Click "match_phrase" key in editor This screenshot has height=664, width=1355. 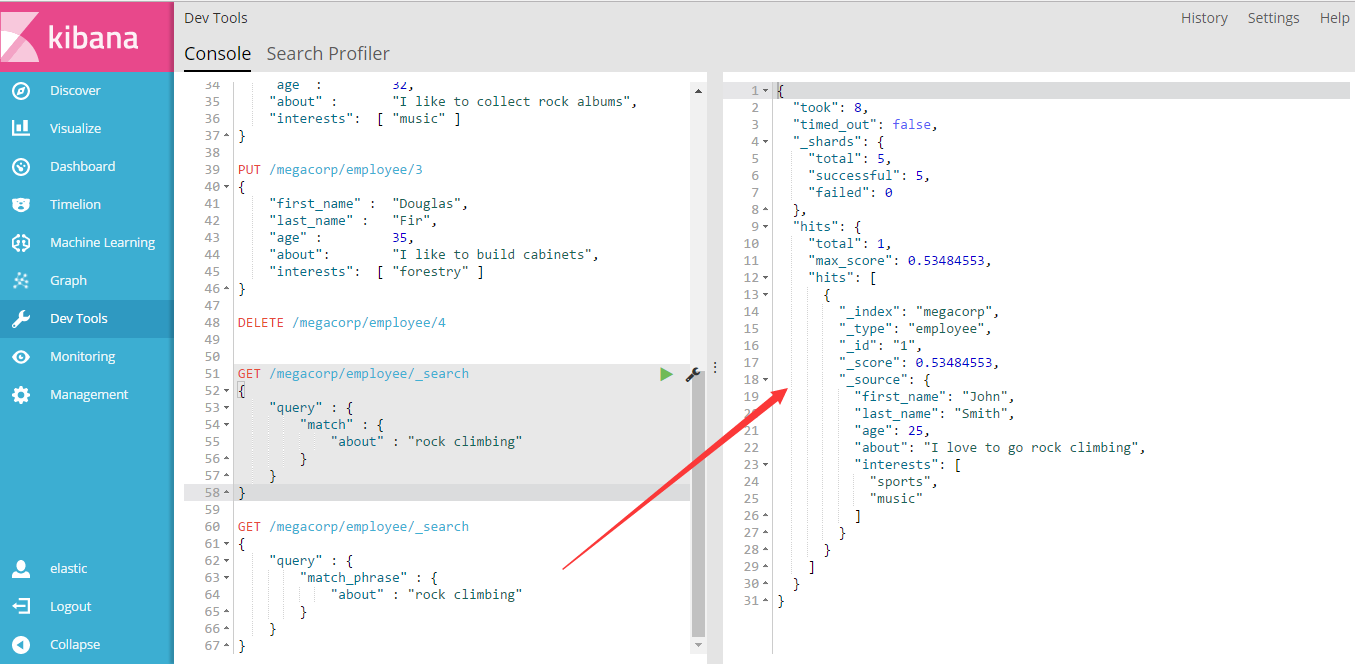(x=353, y=578)
